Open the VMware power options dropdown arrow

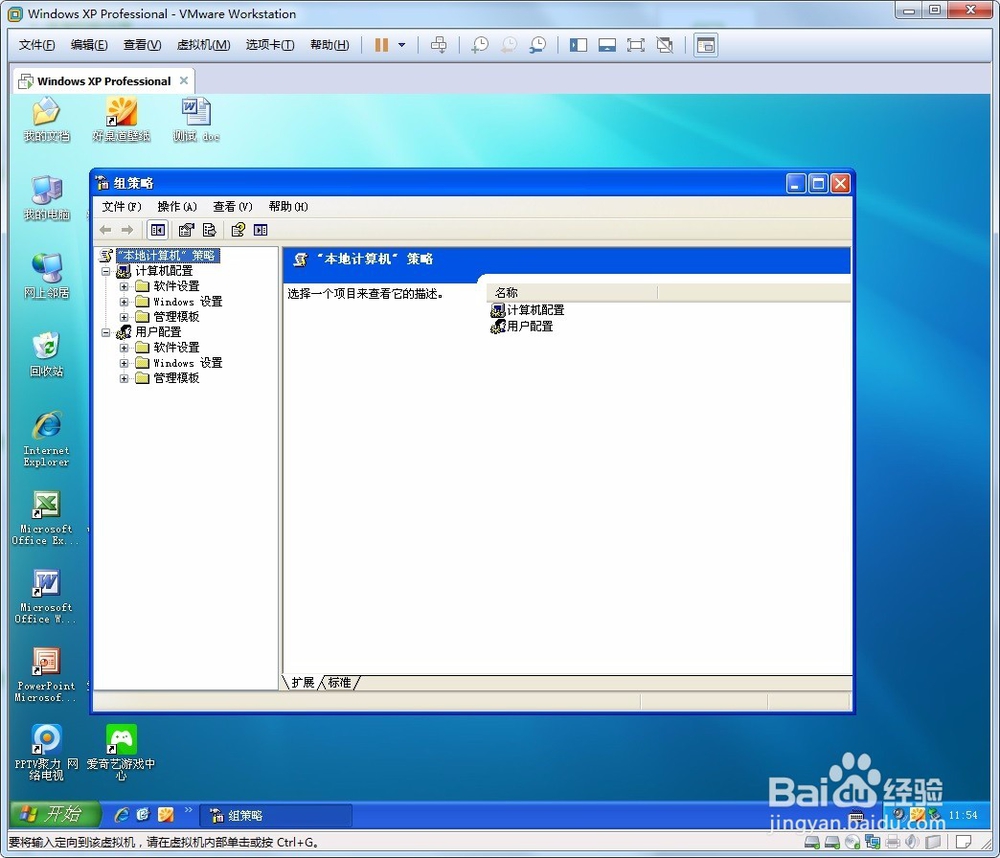(x=402, y=45)
